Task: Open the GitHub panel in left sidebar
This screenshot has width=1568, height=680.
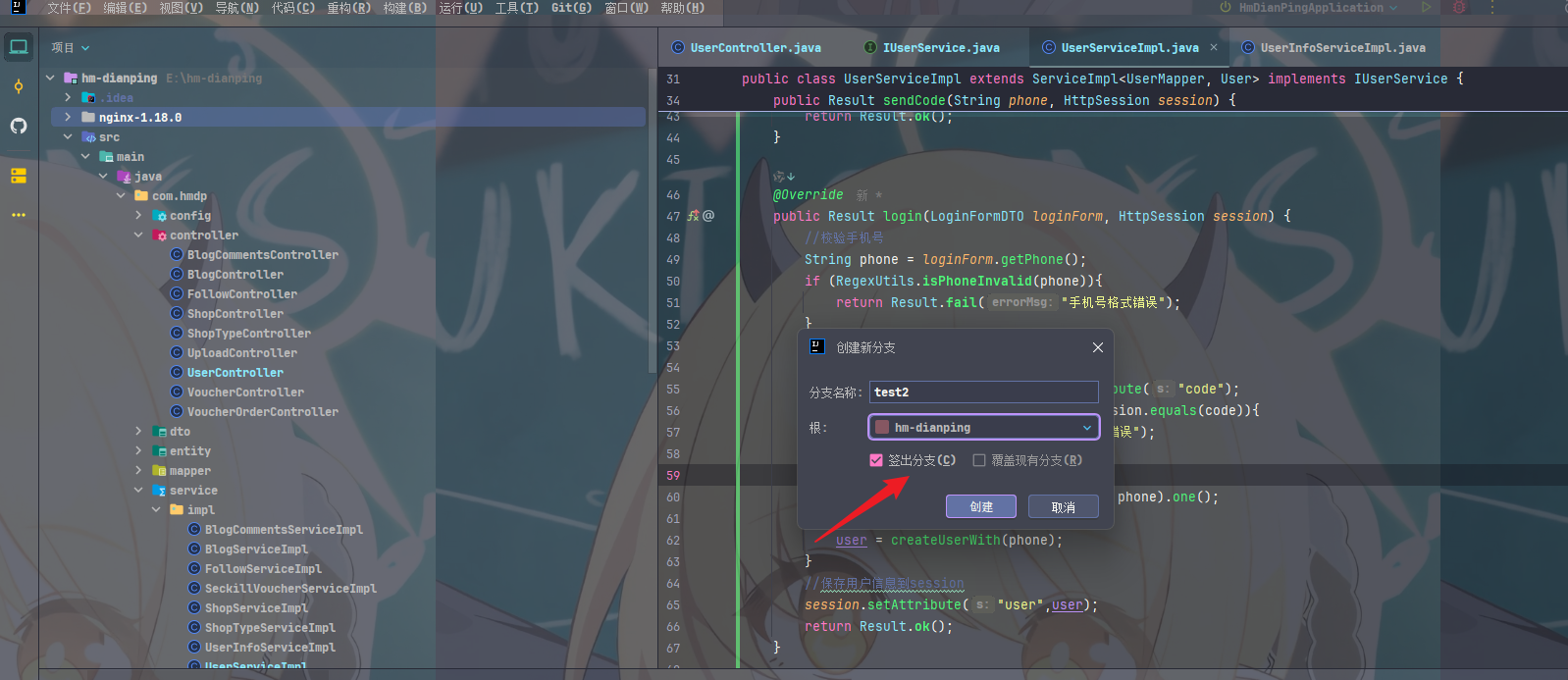Action: pyautogui.click(x=19, y=126)
